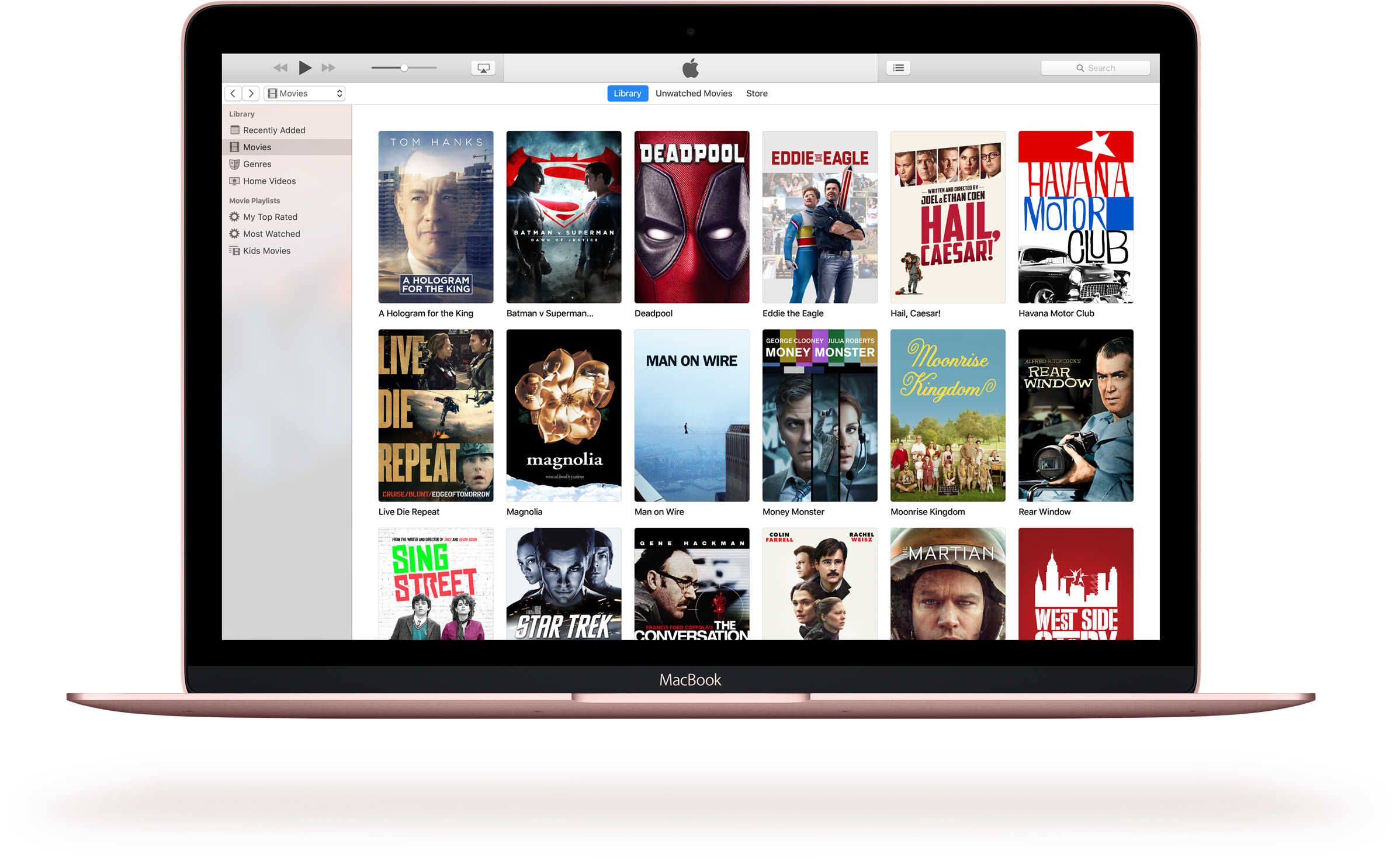Image resolution: width=1400 pixels, height=861 pixels.
Task: Open the Colin Farrell Rachel Weisz poster
Action: 820,584
